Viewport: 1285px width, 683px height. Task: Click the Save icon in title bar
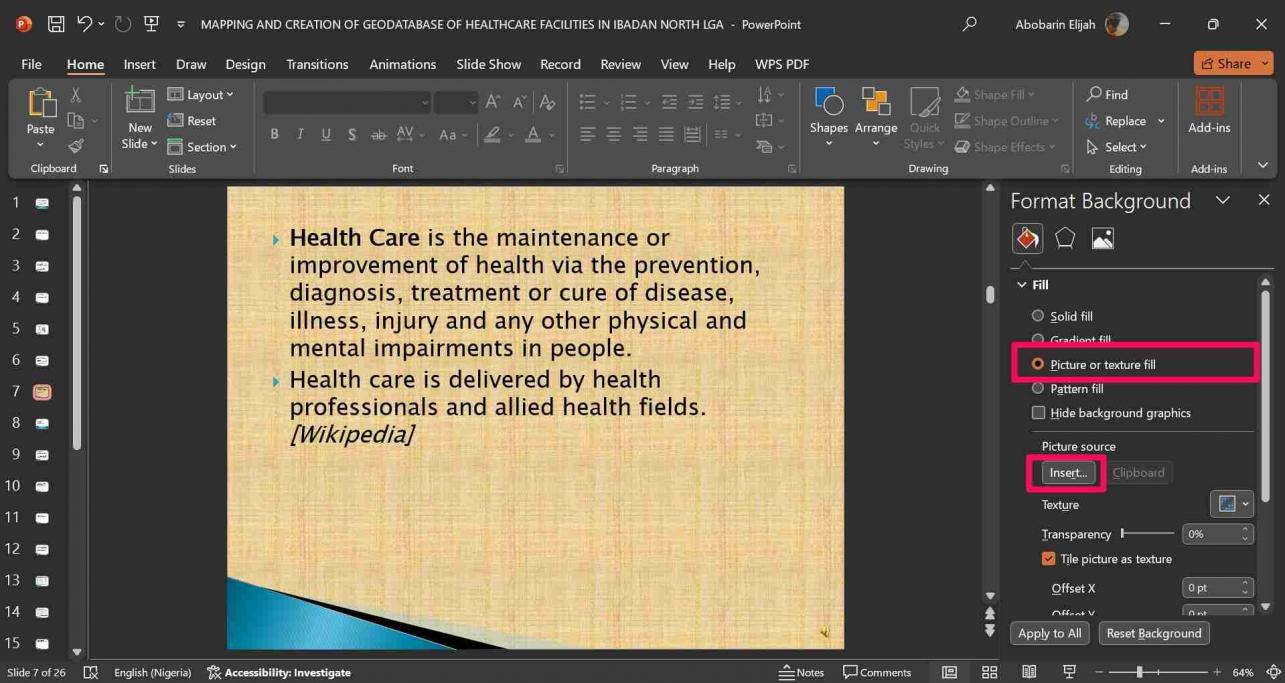point(56,24)
